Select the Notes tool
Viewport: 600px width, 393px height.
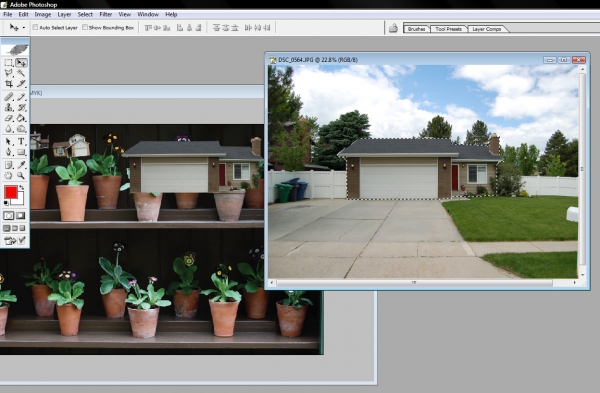click(8, 165)
